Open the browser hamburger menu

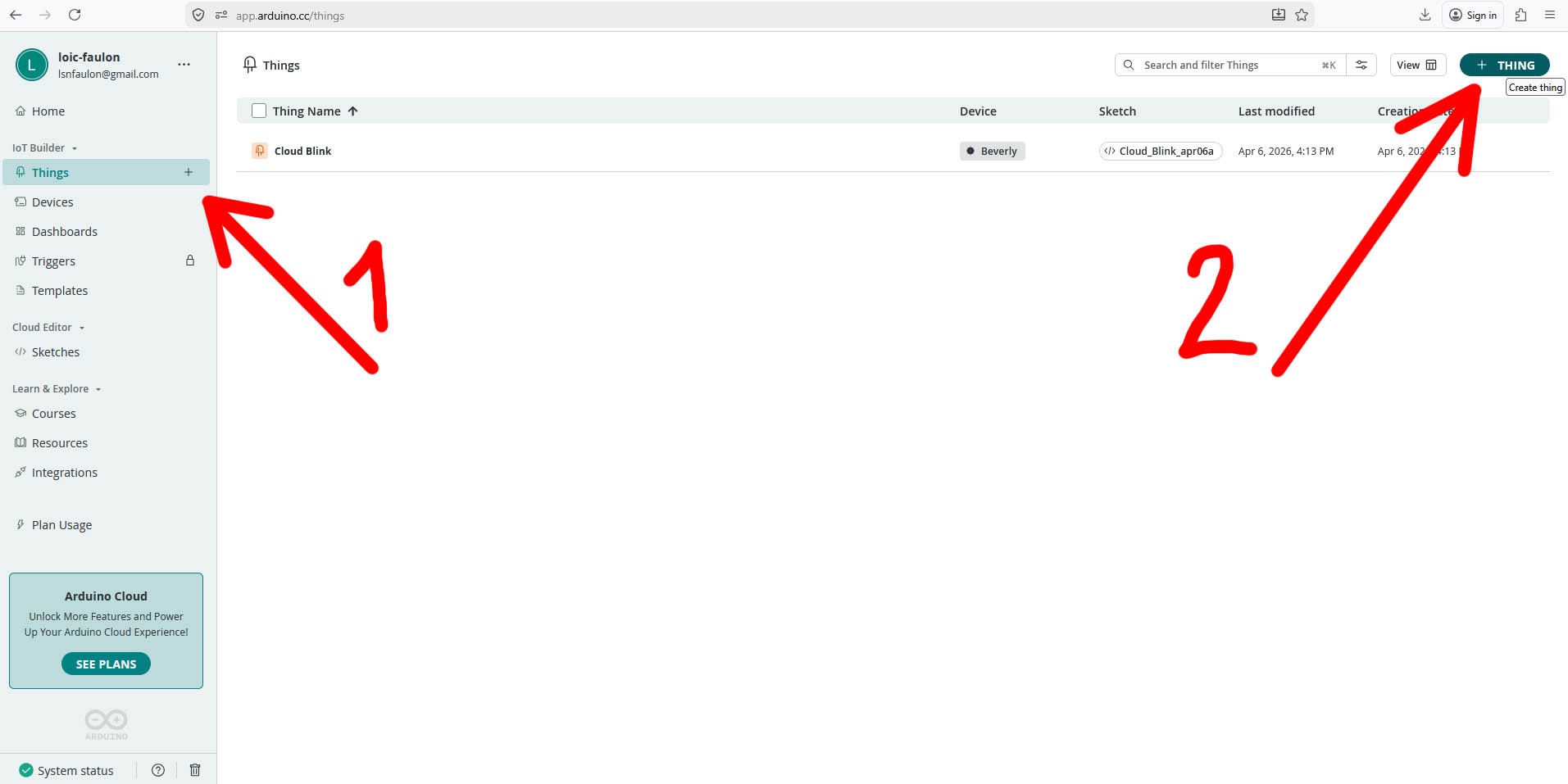(1550, 15)
